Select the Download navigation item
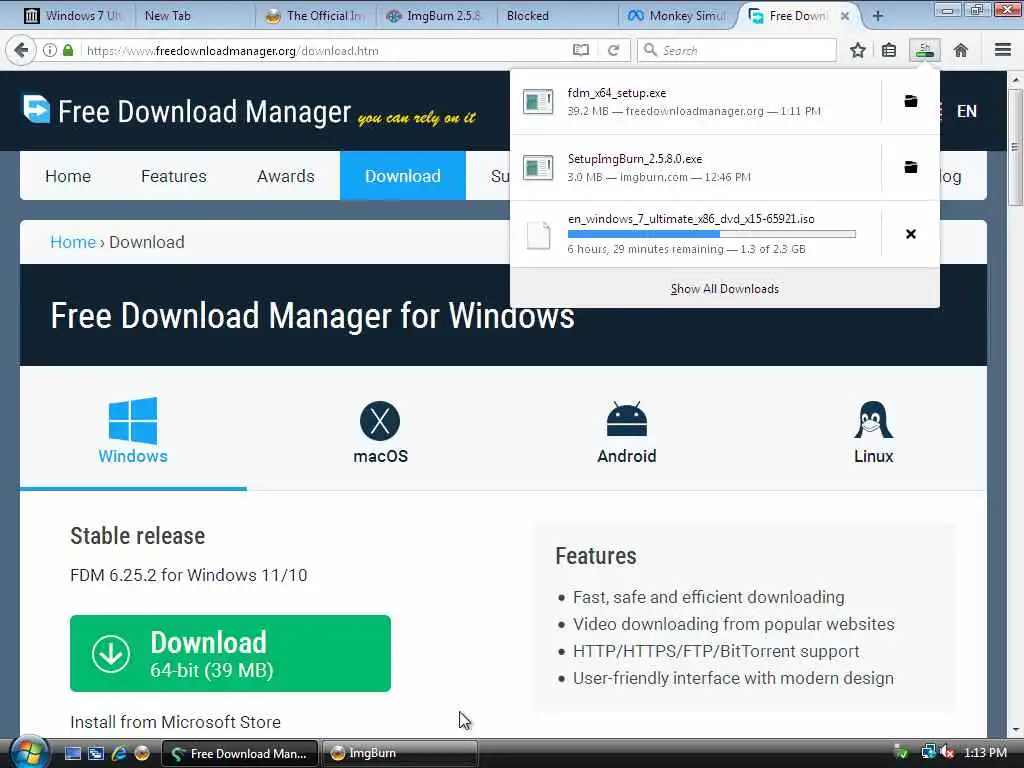 pyautogui.click(x=402, y=176)
